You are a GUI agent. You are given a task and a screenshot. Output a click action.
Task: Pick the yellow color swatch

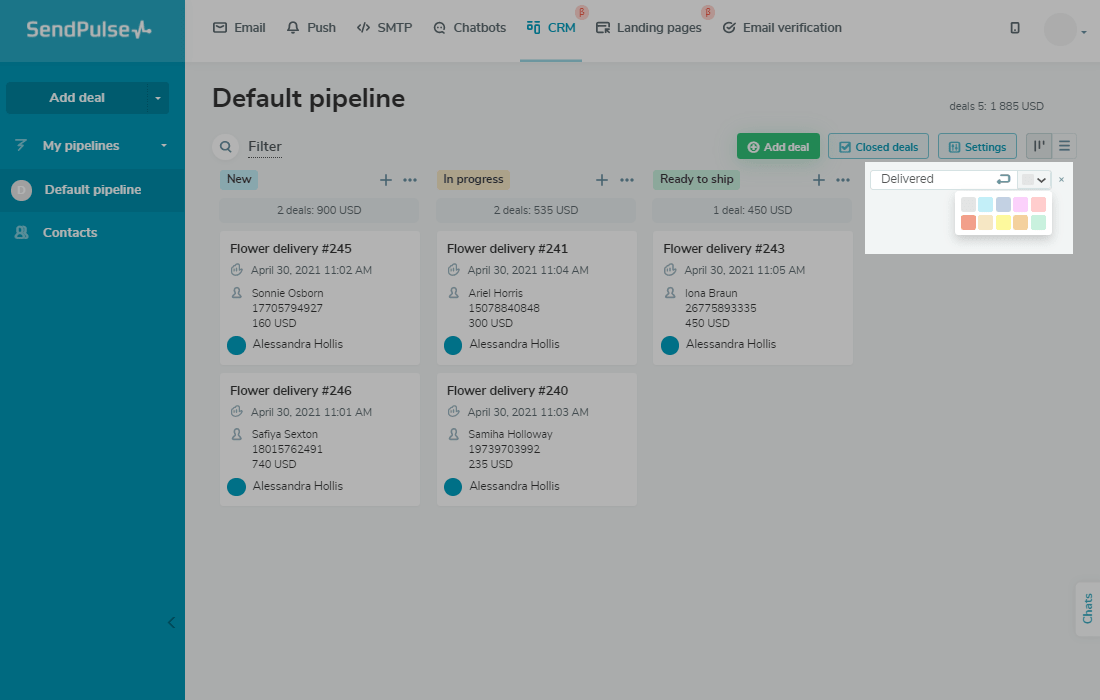coord(1003,222)
